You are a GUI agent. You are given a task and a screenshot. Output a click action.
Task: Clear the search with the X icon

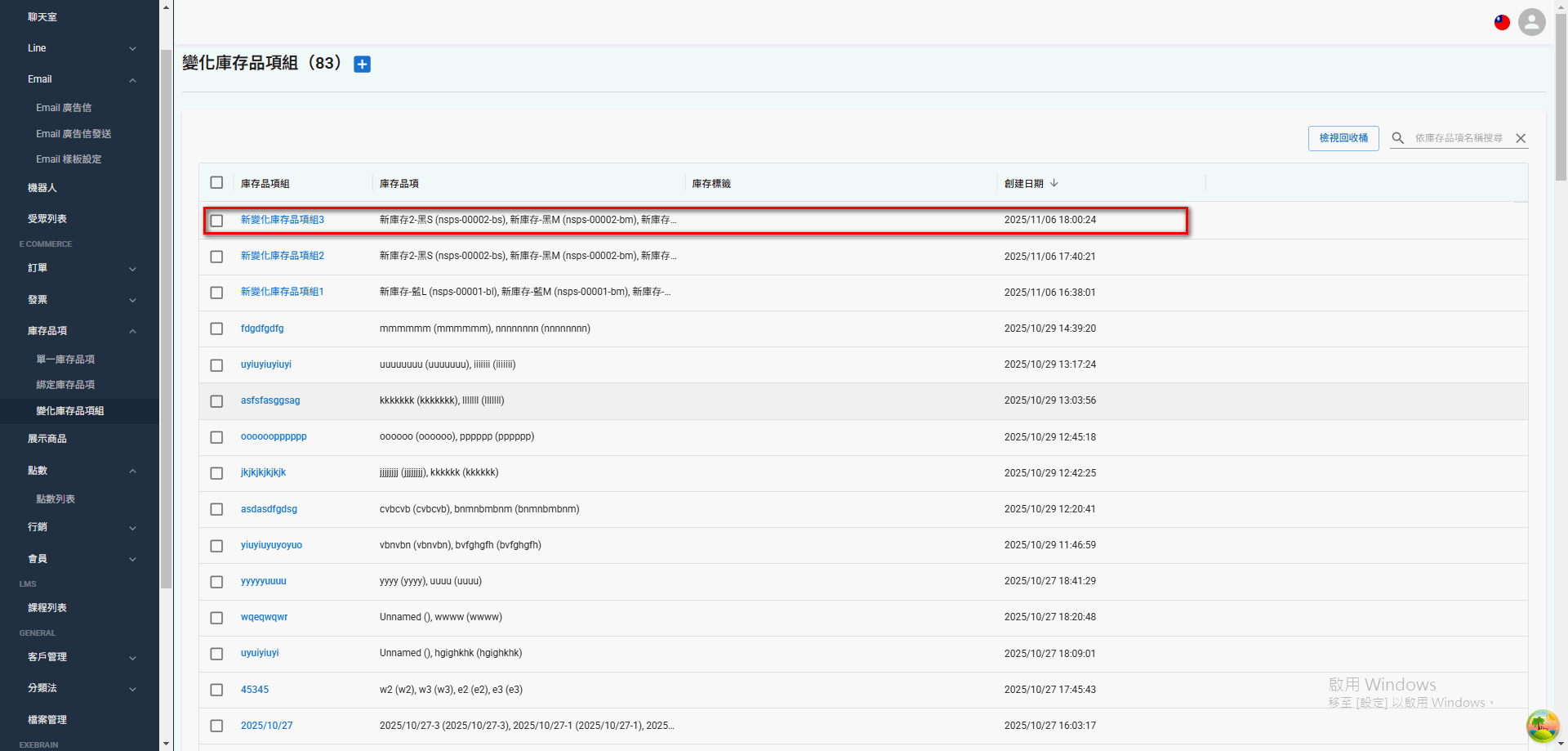(x=1521, y=138)
